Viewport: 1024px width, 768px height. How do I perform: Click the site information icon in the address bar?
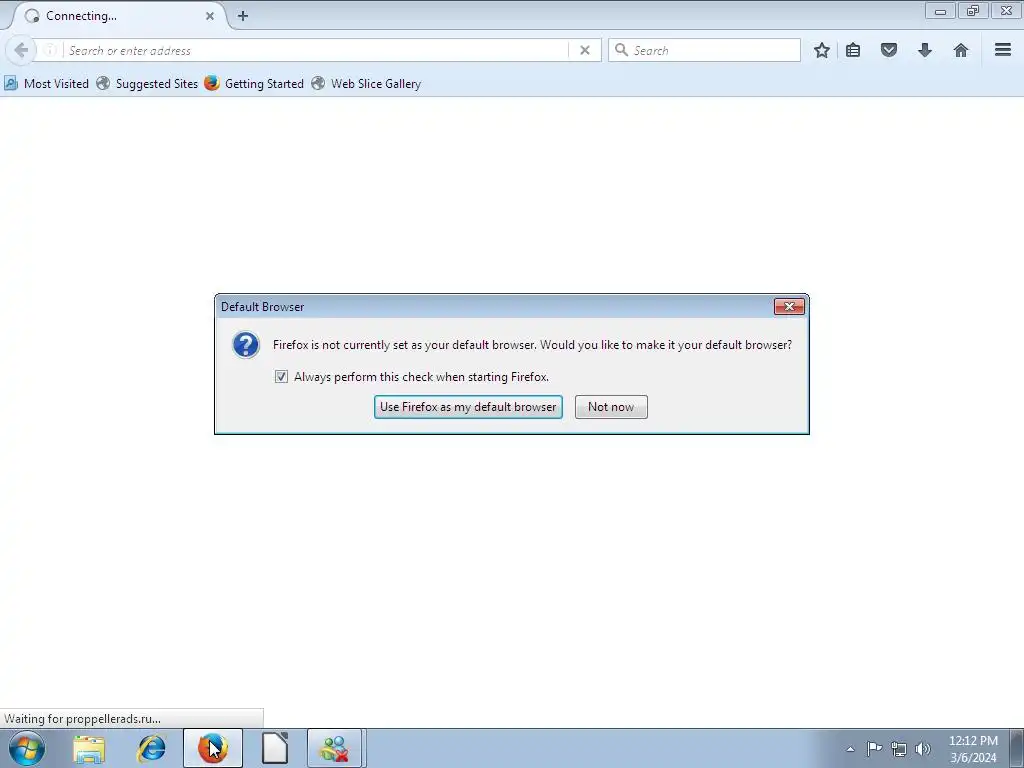tap(50, 50)
